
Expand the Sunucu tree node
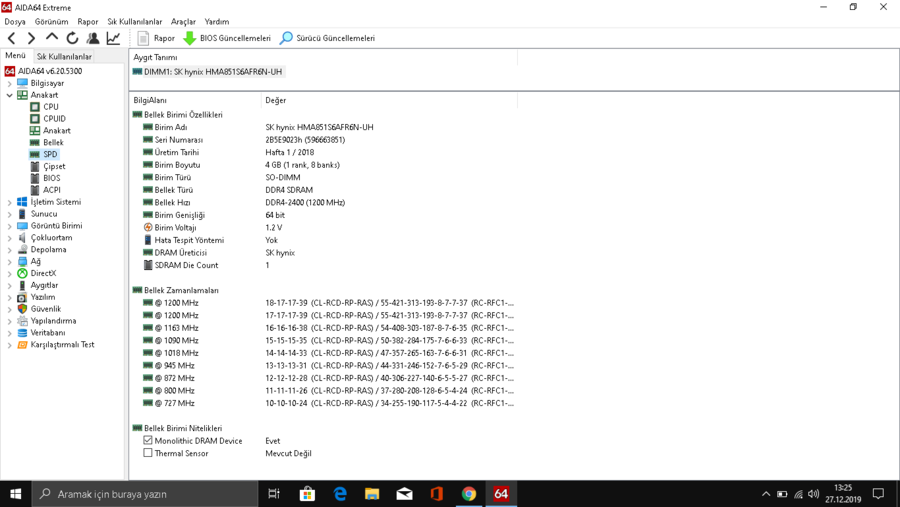point(9,214)
